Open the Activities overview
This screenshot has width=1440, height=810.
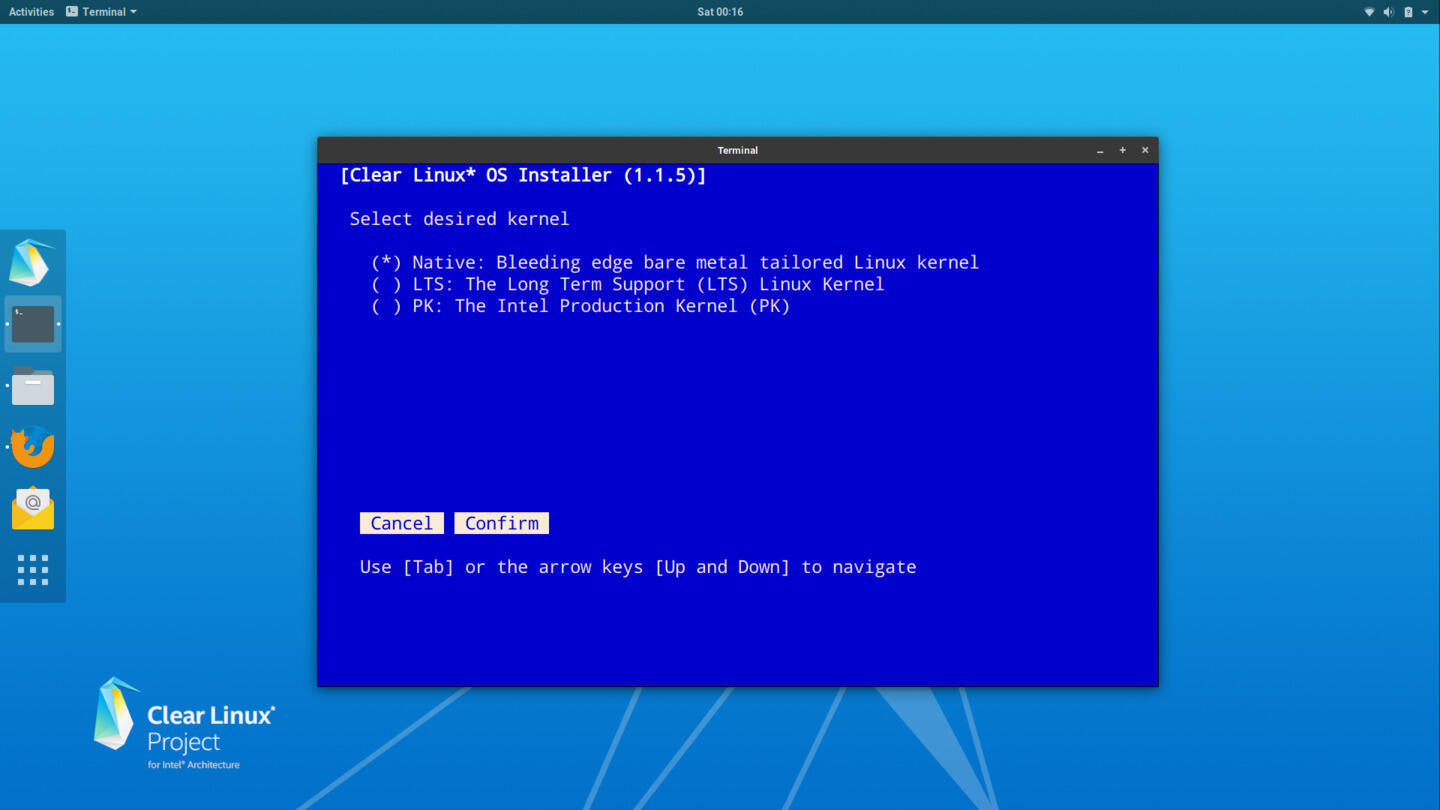pyautogui.click(x=31, y=12)
